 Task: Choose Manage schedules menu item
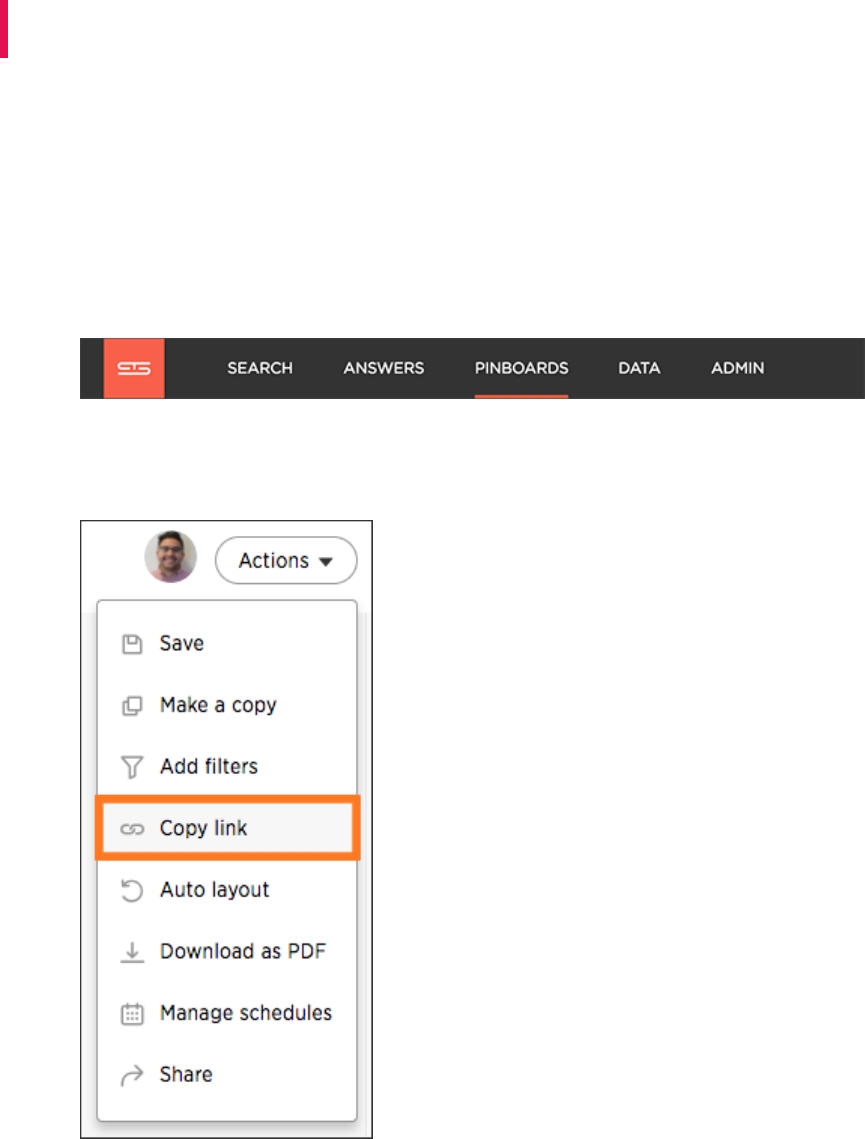pyautogui.click(x=227, y=1013)
